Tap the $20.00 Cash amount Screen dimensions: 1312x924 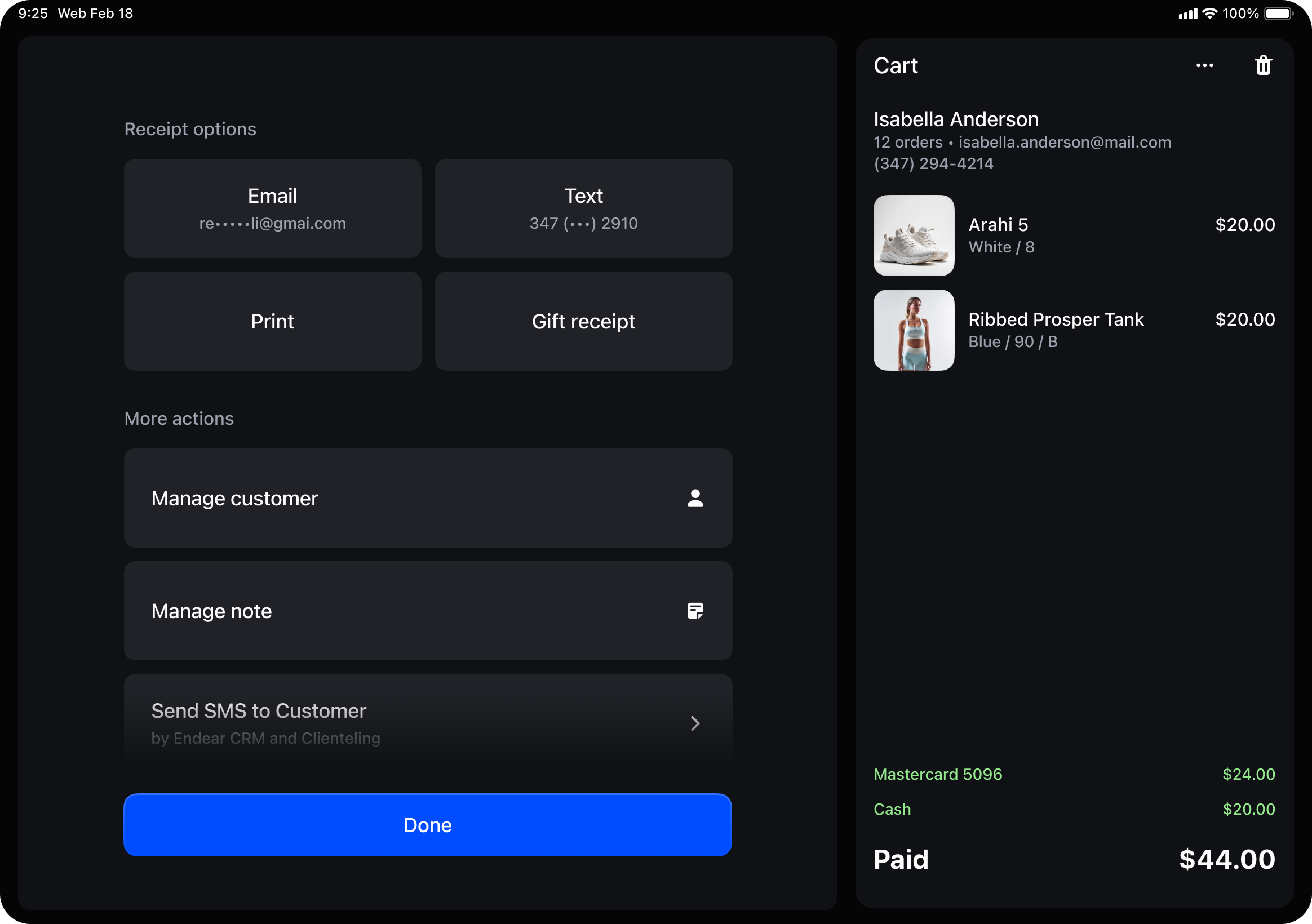[x=1248, y=809]
